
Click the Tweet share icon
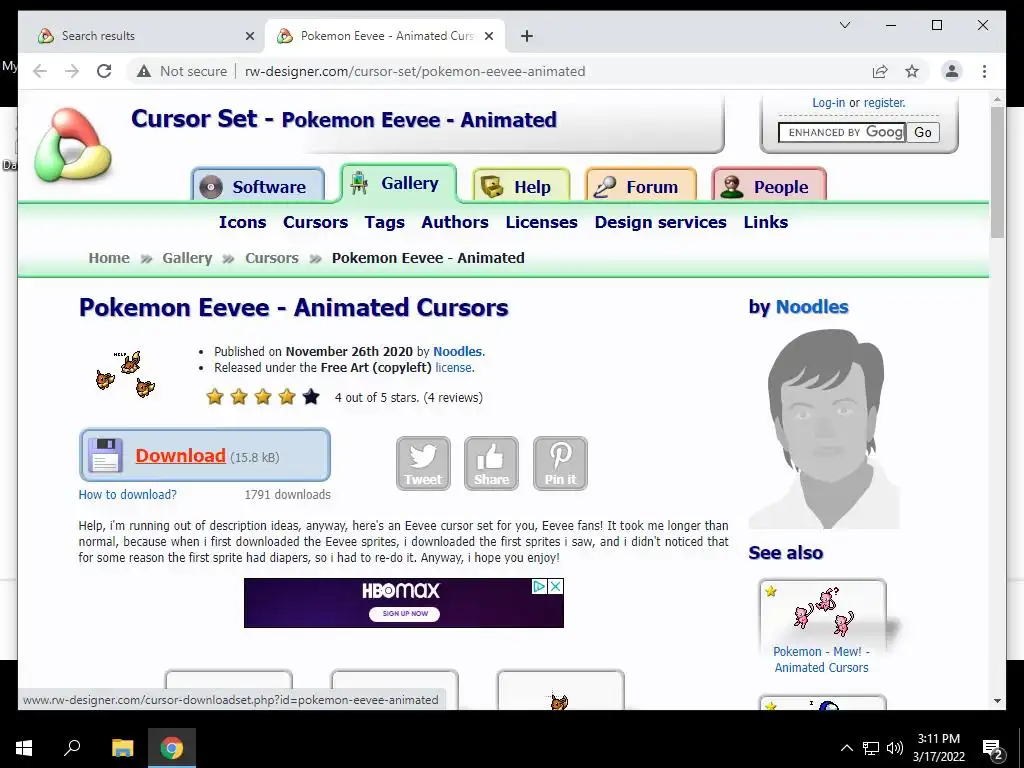pyautogui.click(x=423, y=463)
